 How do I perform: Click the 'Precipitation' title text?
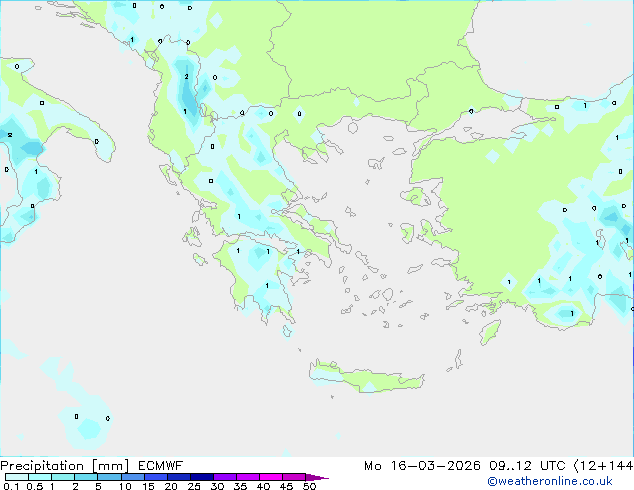tap(42, 466)
